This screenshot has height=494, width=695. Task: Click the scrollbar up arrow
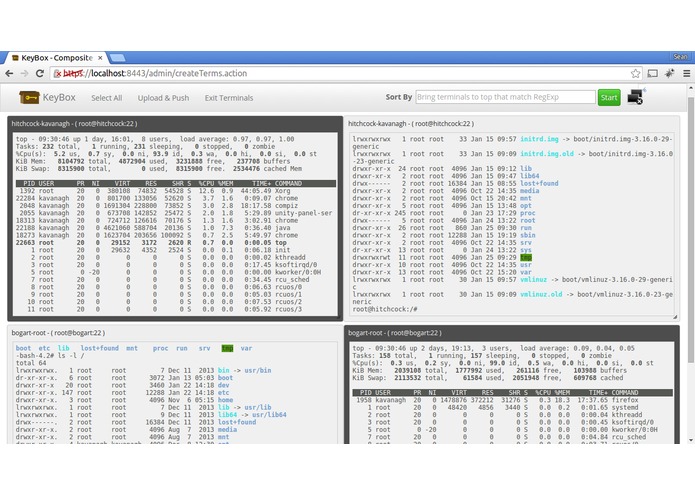click(691, 89)
